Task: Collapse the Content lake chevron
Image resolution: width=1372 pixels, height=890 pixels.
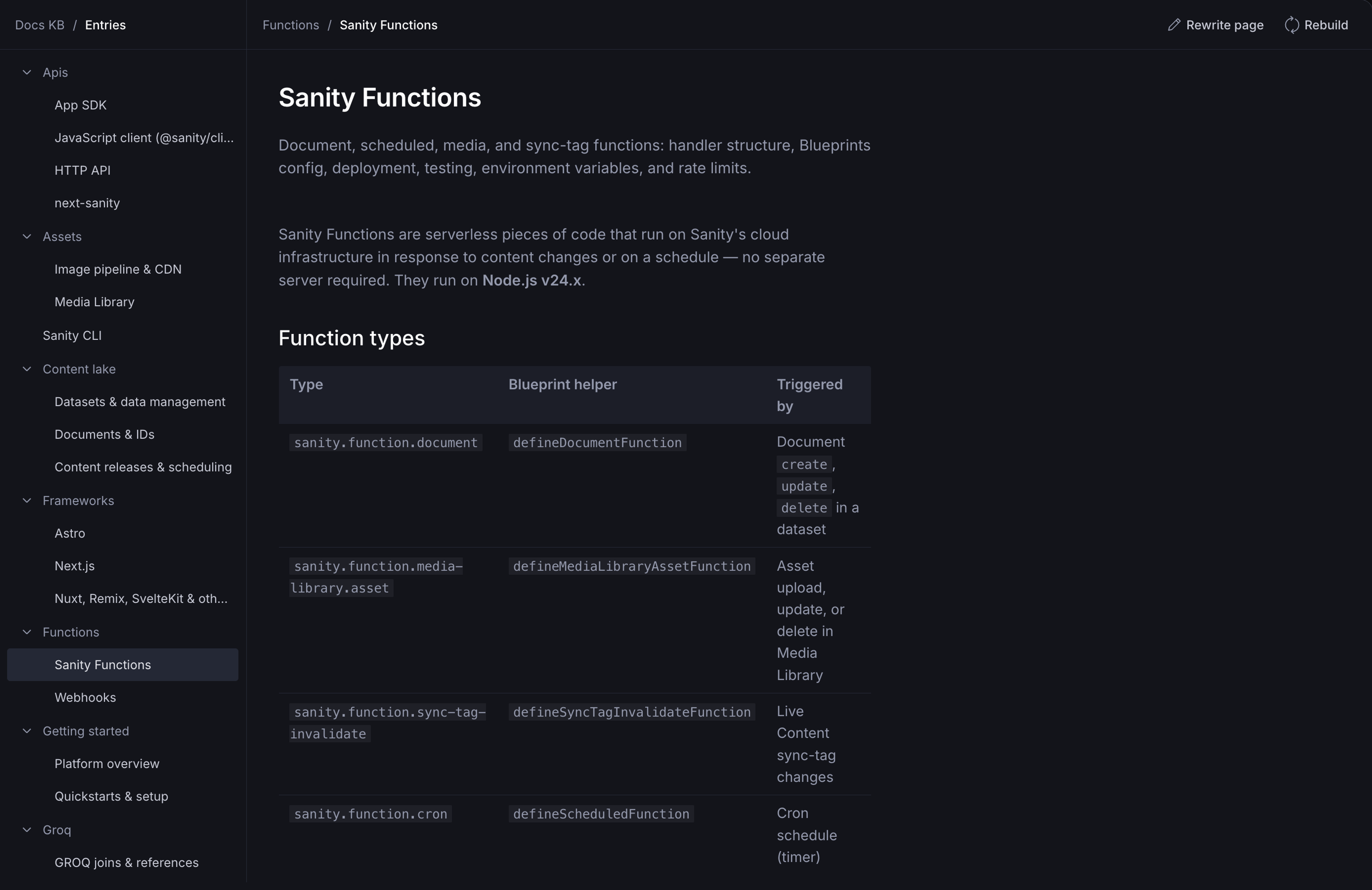Action: pyautogui.click(x=26, y=369)
